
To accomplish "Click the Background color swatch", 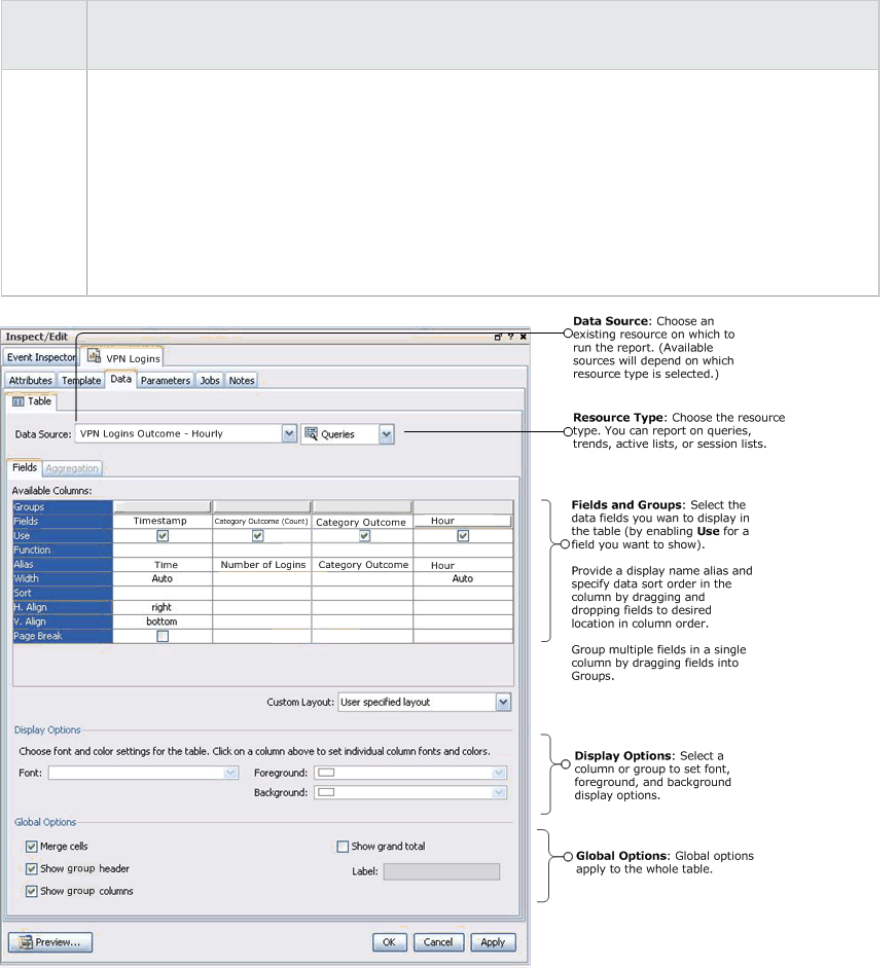I will tap(326, 792).
